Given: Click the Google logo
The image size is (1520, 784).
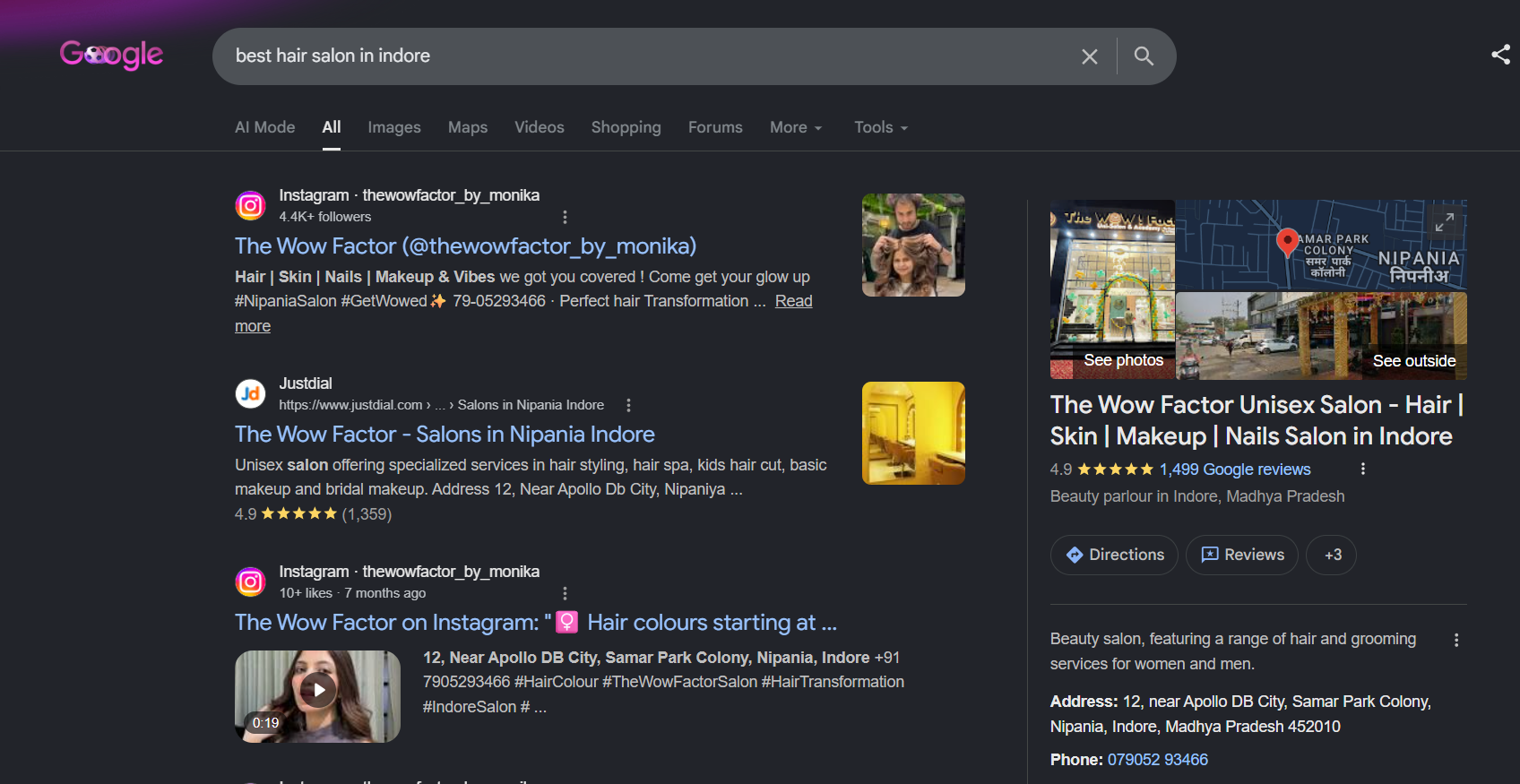Looking at the screenshot, I should point(111,55).
